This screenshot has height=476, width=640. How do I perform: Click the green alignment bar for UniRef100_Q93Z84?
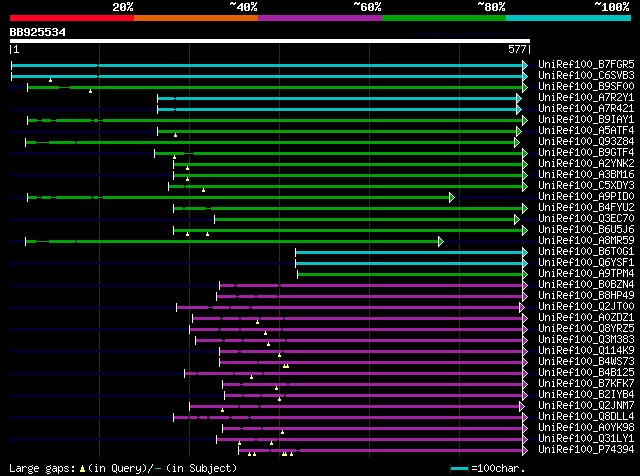[272, 142]
